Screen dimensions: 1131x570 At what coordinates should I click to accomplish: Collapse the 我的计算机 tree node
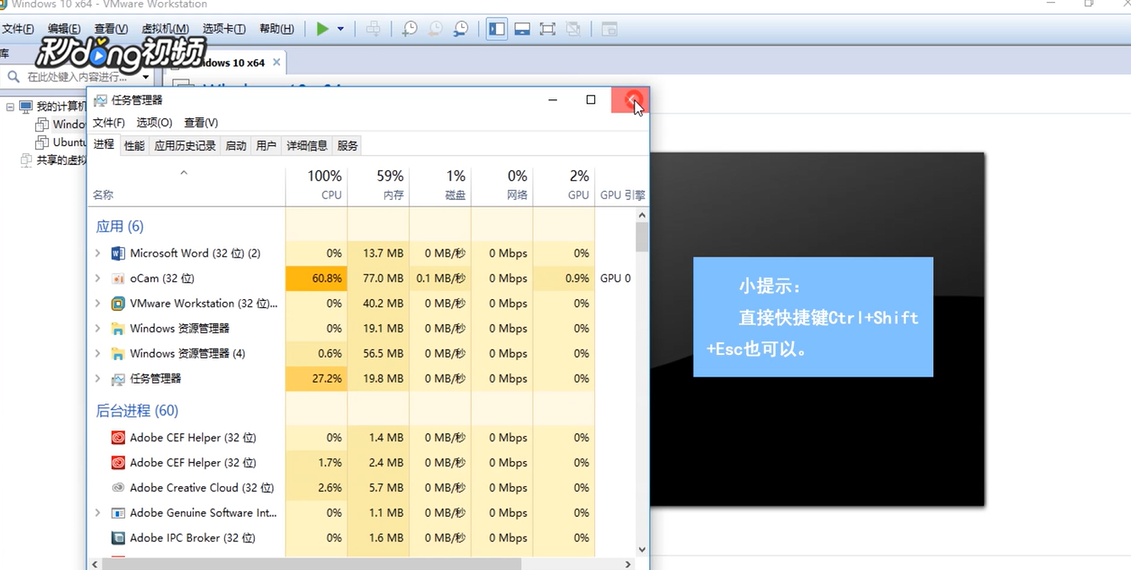pos(10,107)
